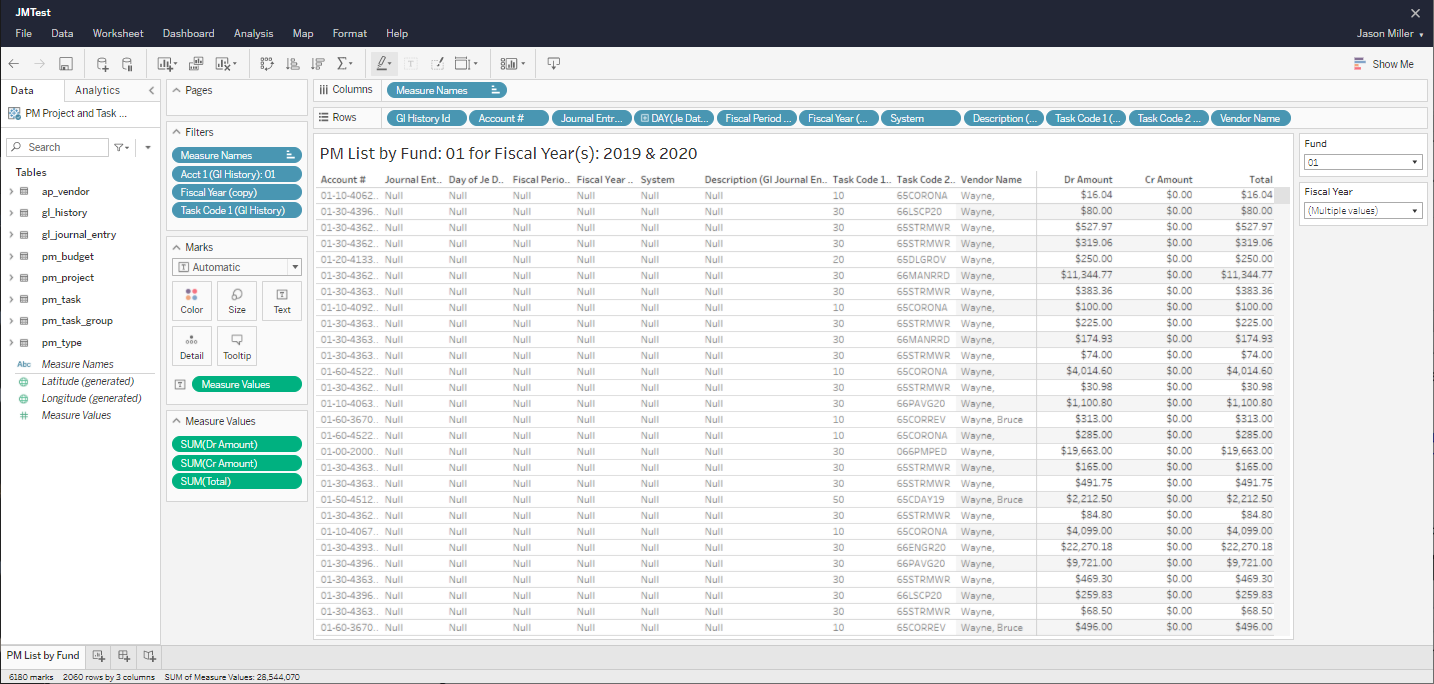Select the Latitude (generated) field
Viewport: 1434px width, 684px height.
88,381
